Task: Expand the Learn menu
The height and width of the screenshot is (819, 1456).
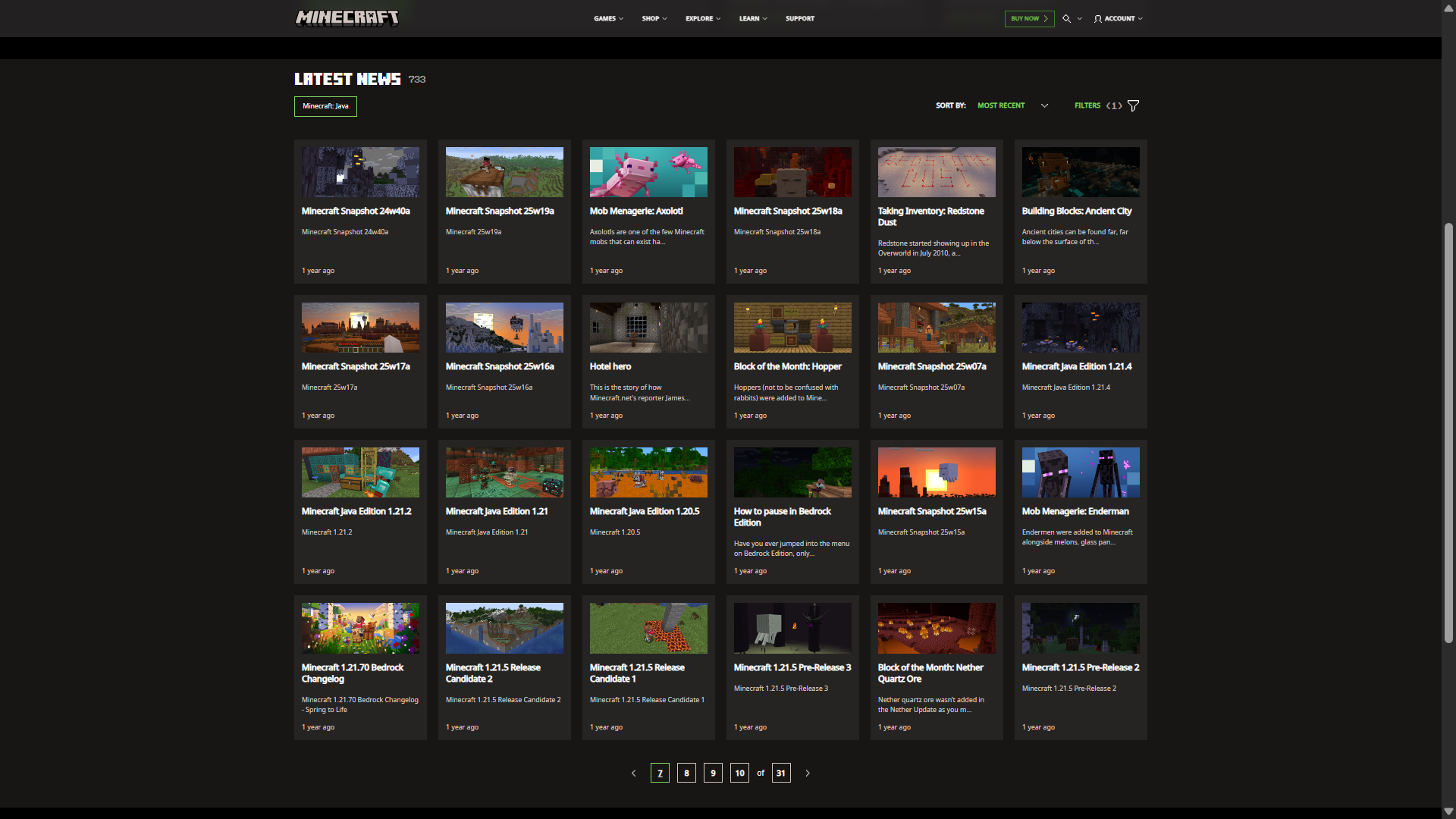Action: (753, 18)
